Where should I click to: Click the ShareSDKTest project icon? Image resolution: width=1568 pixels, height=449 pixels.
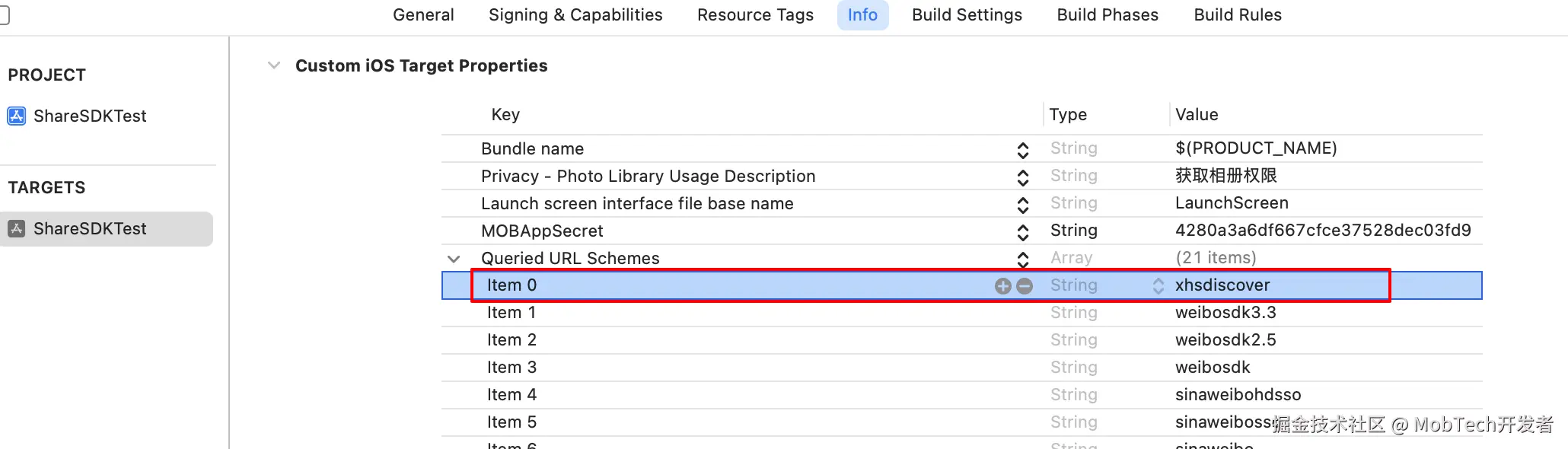pos(17,116)
